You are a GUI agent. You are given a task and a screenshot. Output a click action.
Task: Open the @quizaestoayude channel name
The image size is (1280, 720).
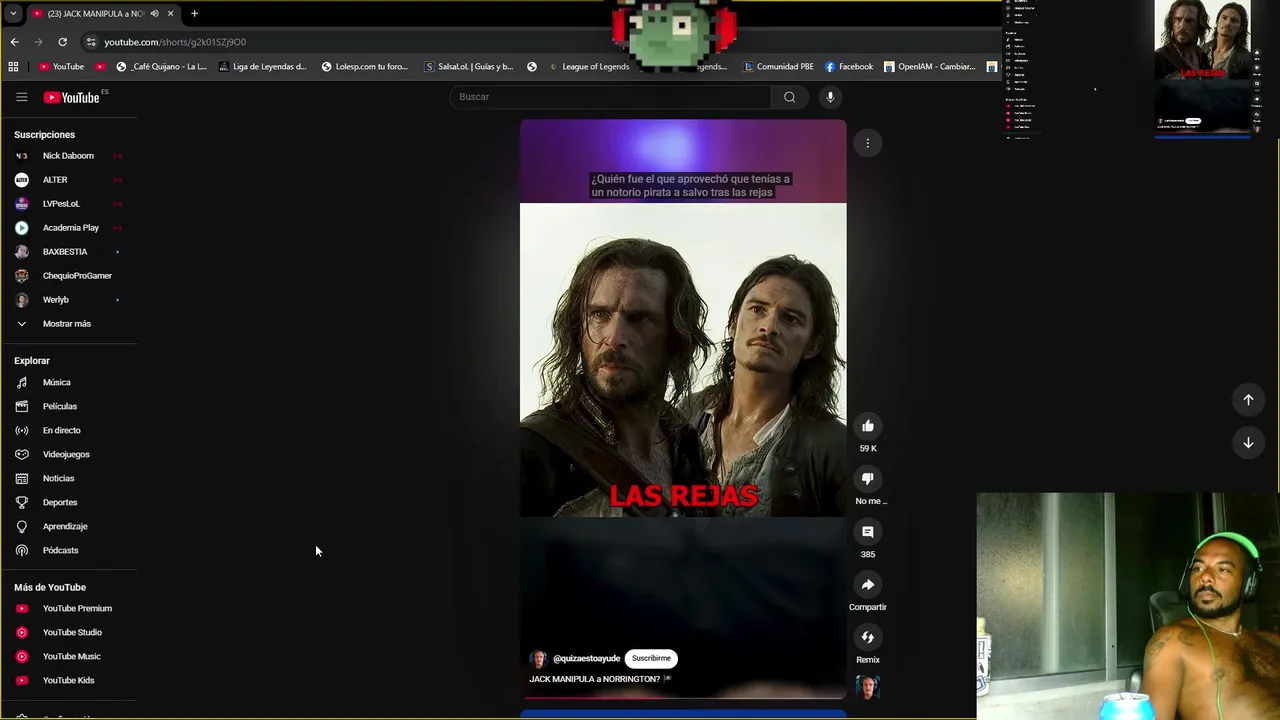point(586,659)
